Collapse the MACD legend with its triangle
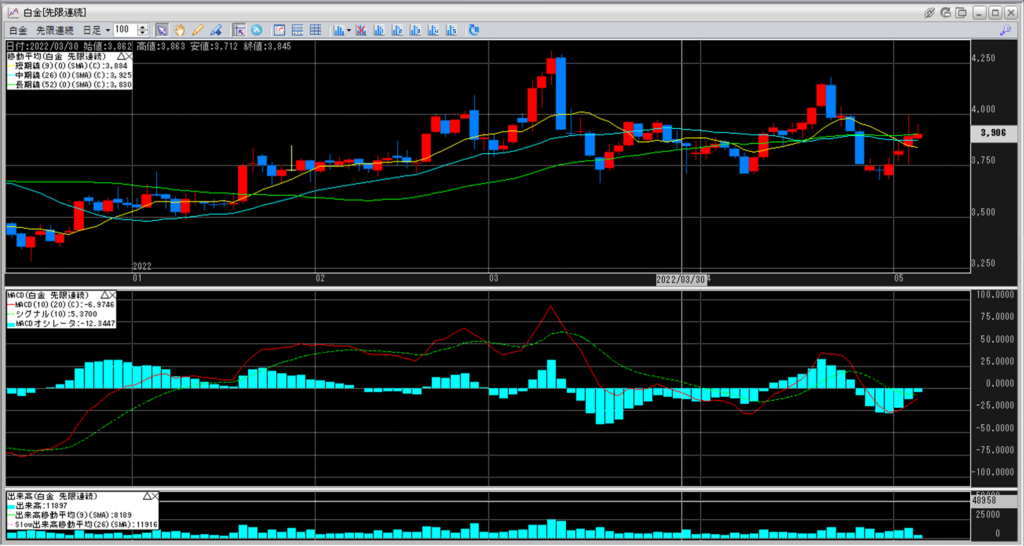Image resolution: width=1024 pixels, height=546 pixels. click(104, 295)
